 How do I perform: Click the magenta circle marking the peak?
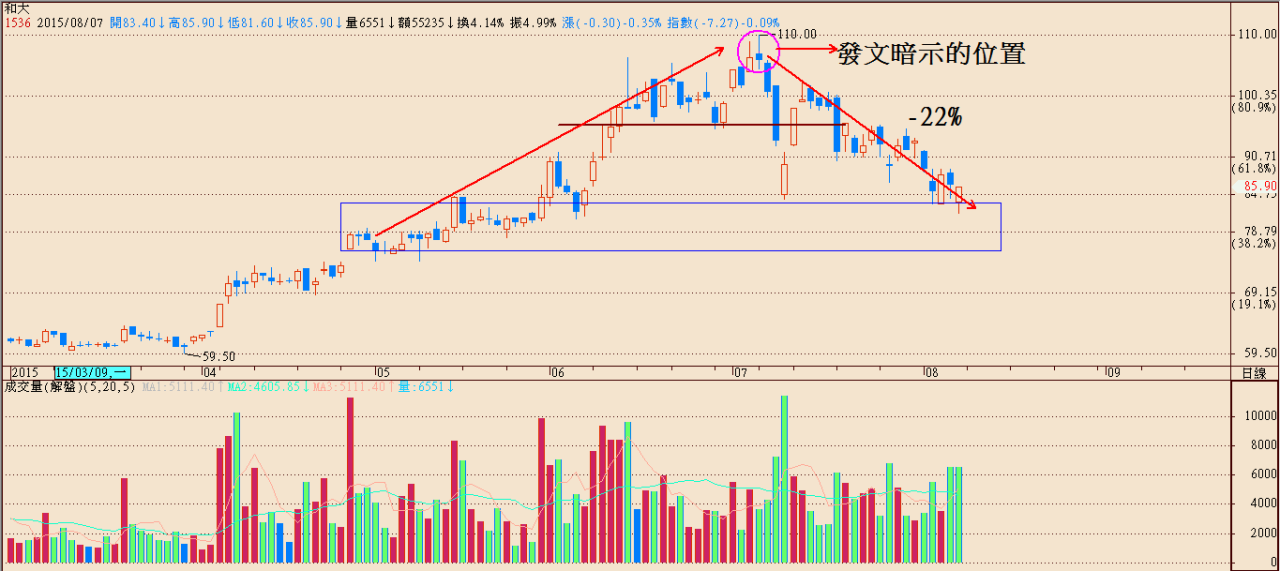tap(757, 52)
